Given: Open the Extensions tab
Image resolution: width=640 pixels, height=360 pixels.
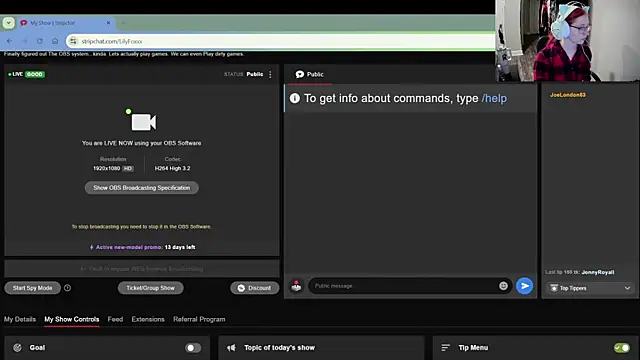Looking at the screenshot, I should tap(148, 319).
